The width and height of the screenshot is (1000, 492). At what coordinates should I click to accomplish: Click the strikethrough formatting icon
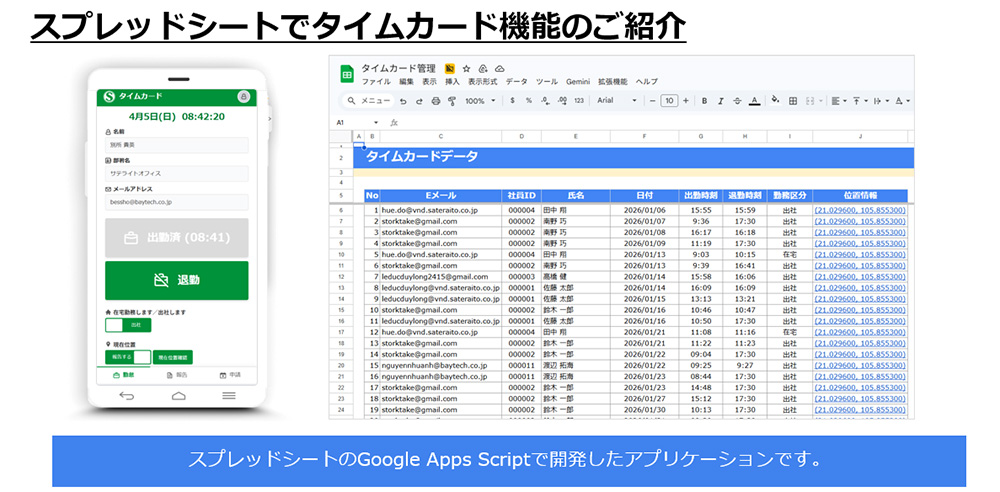pos(737,101)
